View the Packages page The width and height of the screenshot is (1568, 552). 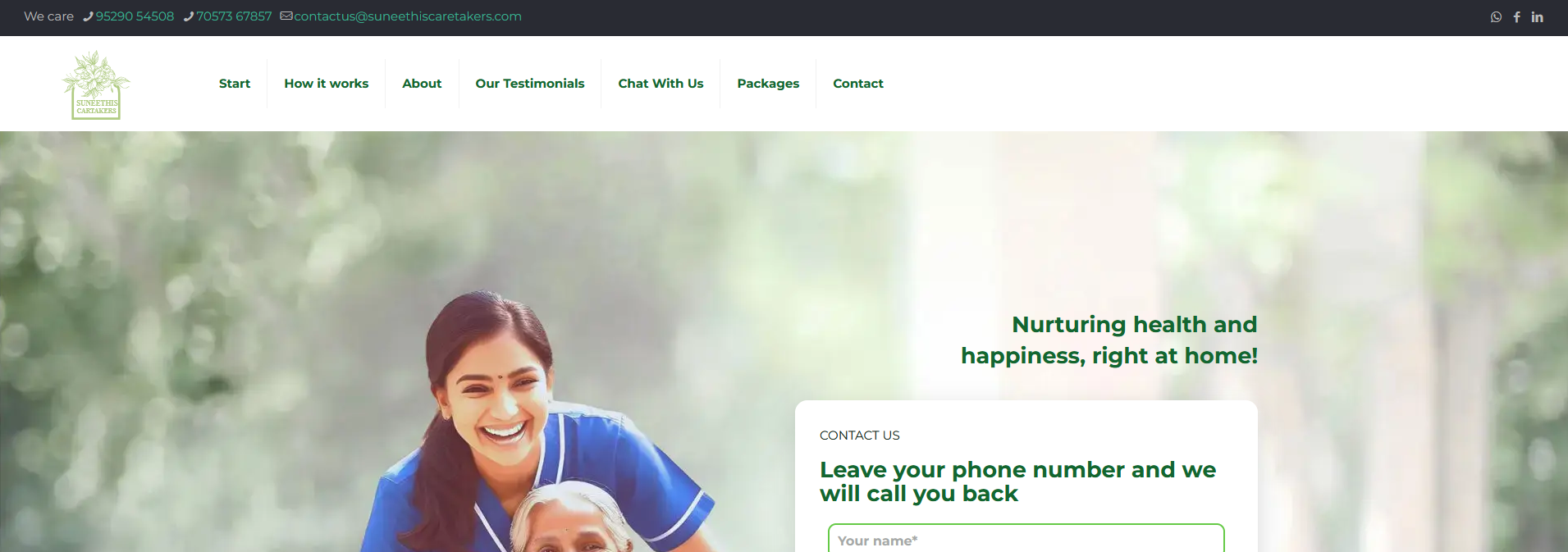[768, 84]
